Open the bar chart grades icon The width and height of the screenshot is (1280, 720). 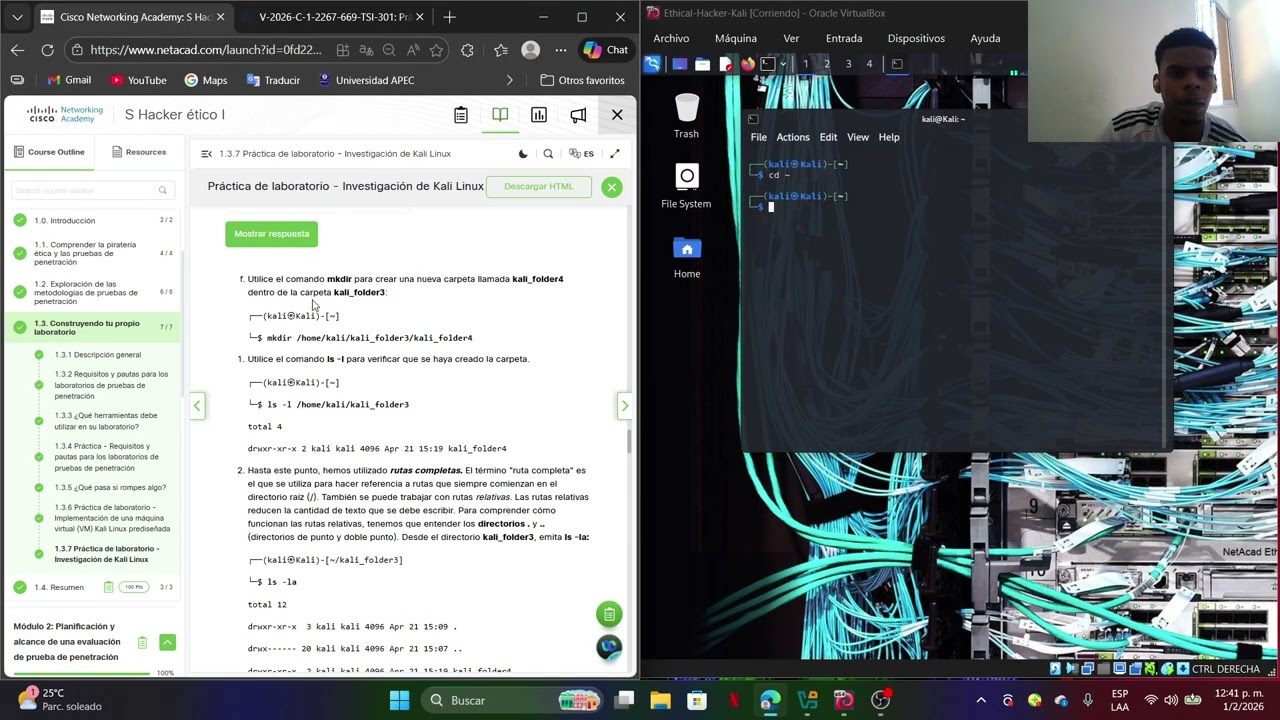click(x=539, y=115)
